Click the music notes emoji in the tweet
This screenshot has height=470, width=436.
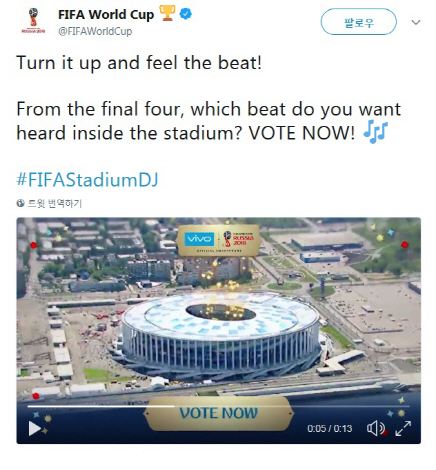click(375, 132)
